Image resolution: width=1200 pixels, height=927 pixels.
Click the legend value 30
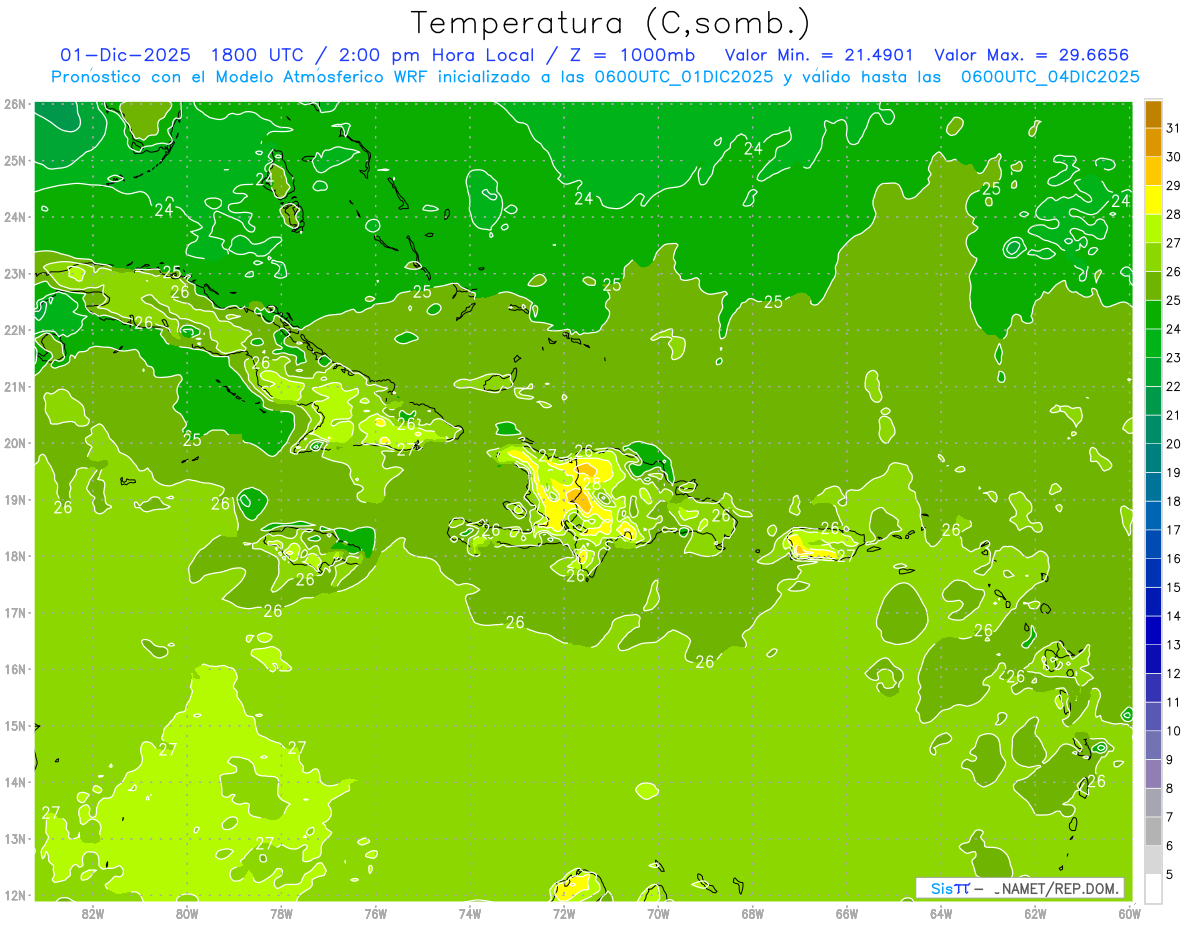1173,157
